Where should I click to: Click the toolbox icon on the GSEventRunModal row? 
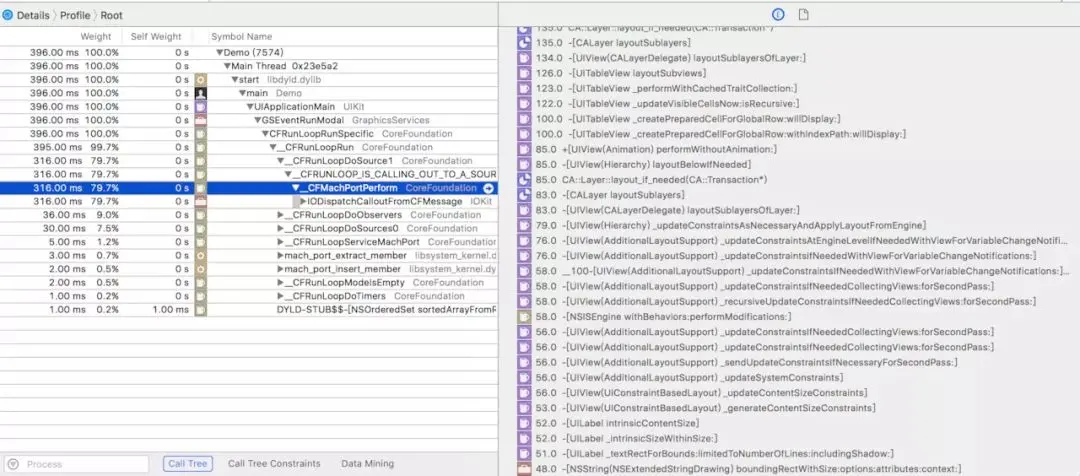pyautogui.click(x=200, y=120)
